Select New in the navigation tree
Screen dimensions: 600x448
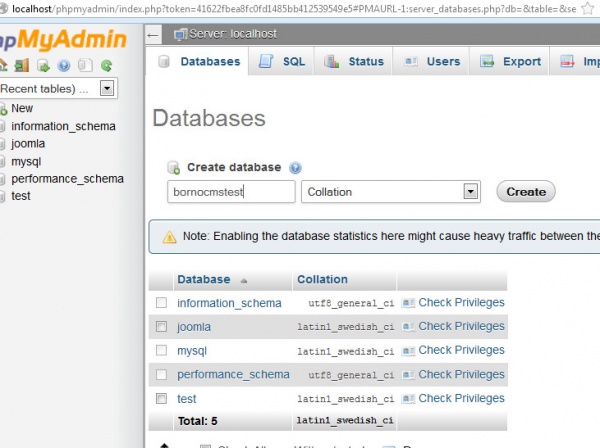[22, 108]
